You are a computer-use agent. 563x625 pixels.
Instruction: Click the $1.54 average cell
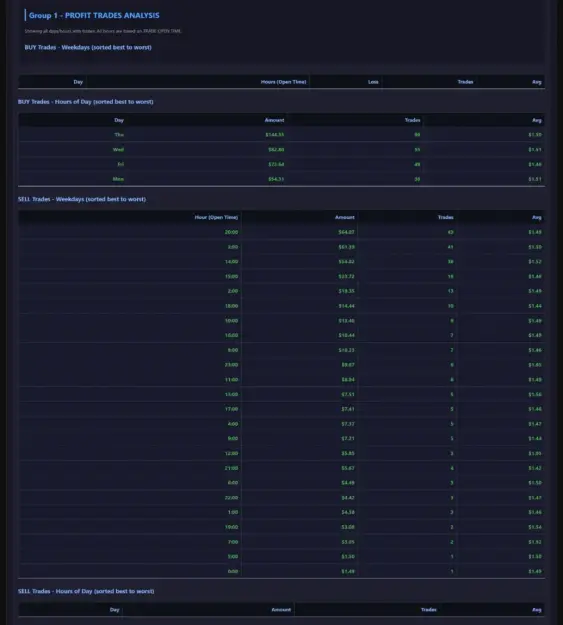tap(535, 527)
